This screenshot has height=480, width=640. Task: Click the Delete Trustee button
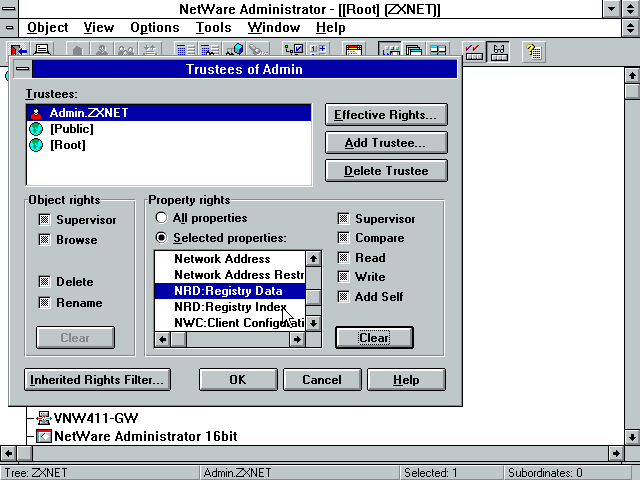(x=386, y=171)
